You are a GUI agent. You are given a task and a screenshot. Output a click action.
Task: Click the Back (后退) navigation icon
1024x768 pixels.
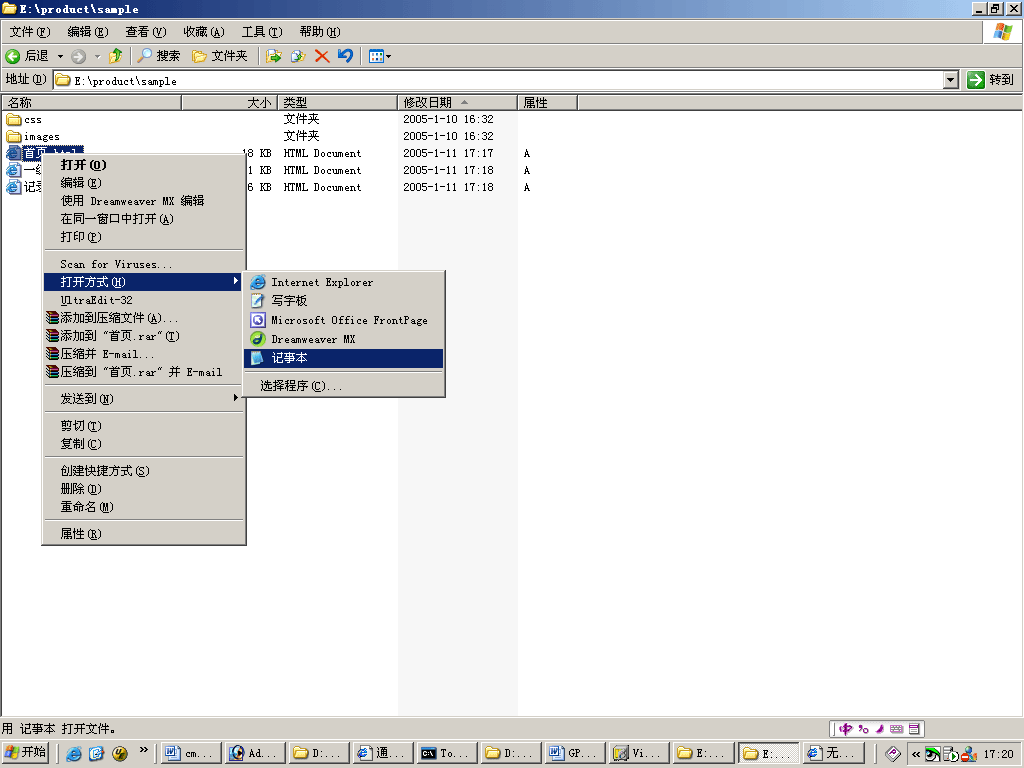(14, 56)
